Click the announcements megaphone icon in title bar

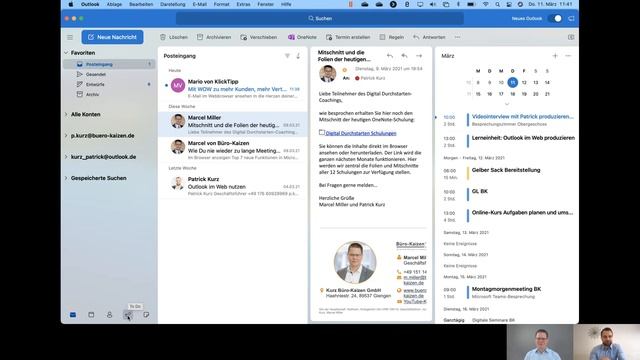pyautogui.click(x=571, y=18)
